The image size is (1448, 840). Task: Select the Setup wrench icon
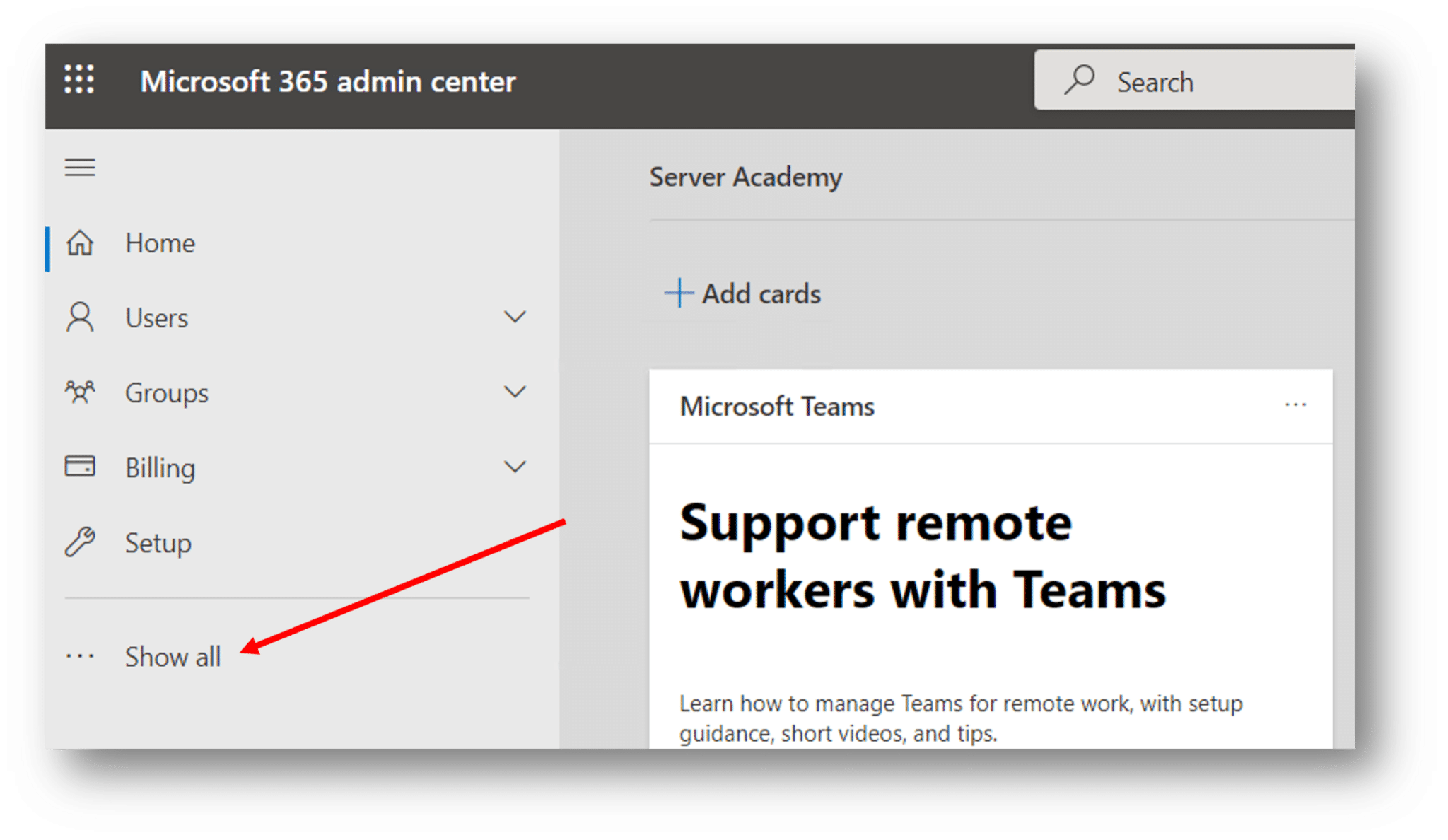click(80, 542)
